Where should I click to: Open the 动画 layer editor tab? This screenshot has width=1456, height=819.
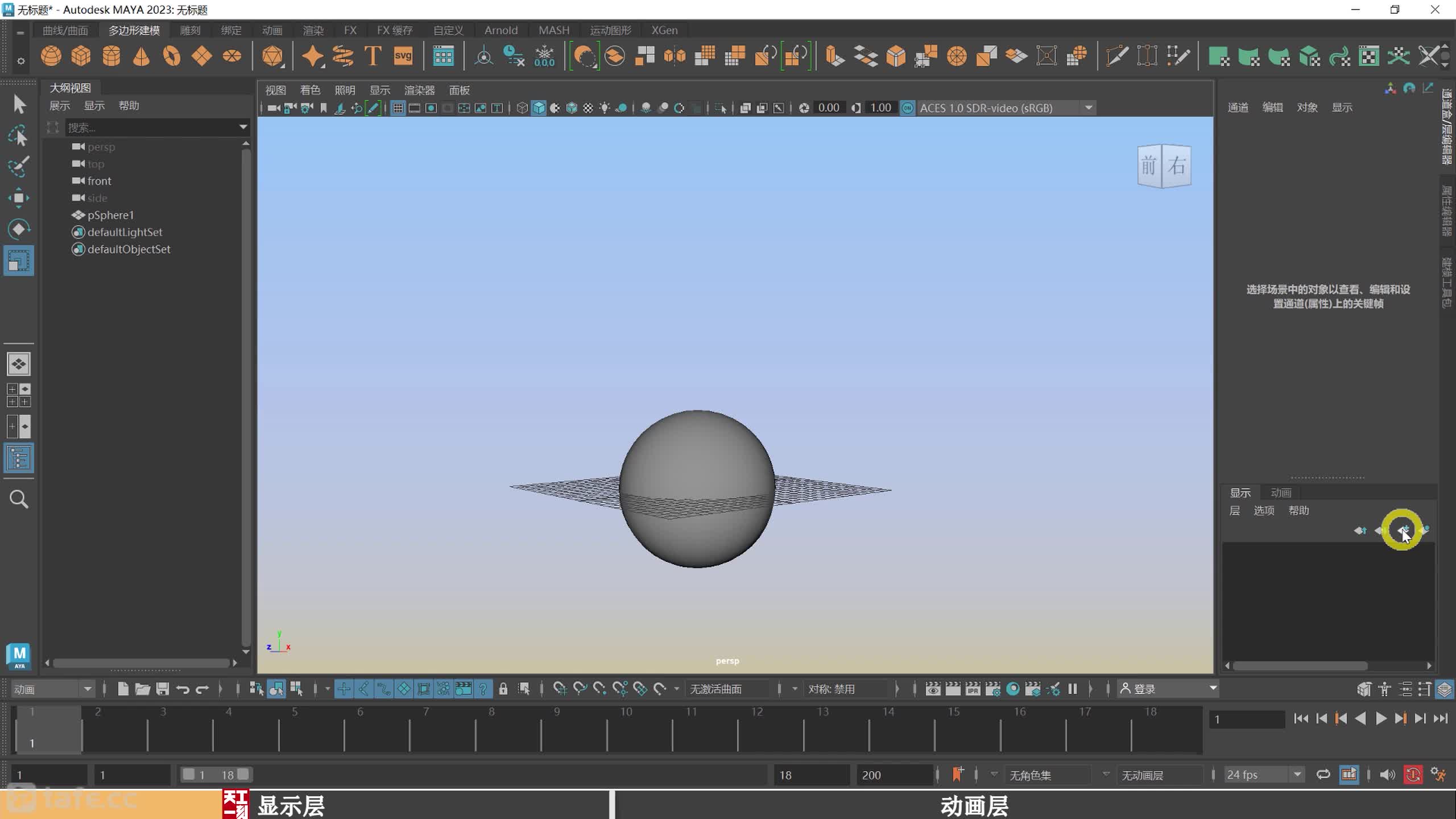click(1281, 493)
